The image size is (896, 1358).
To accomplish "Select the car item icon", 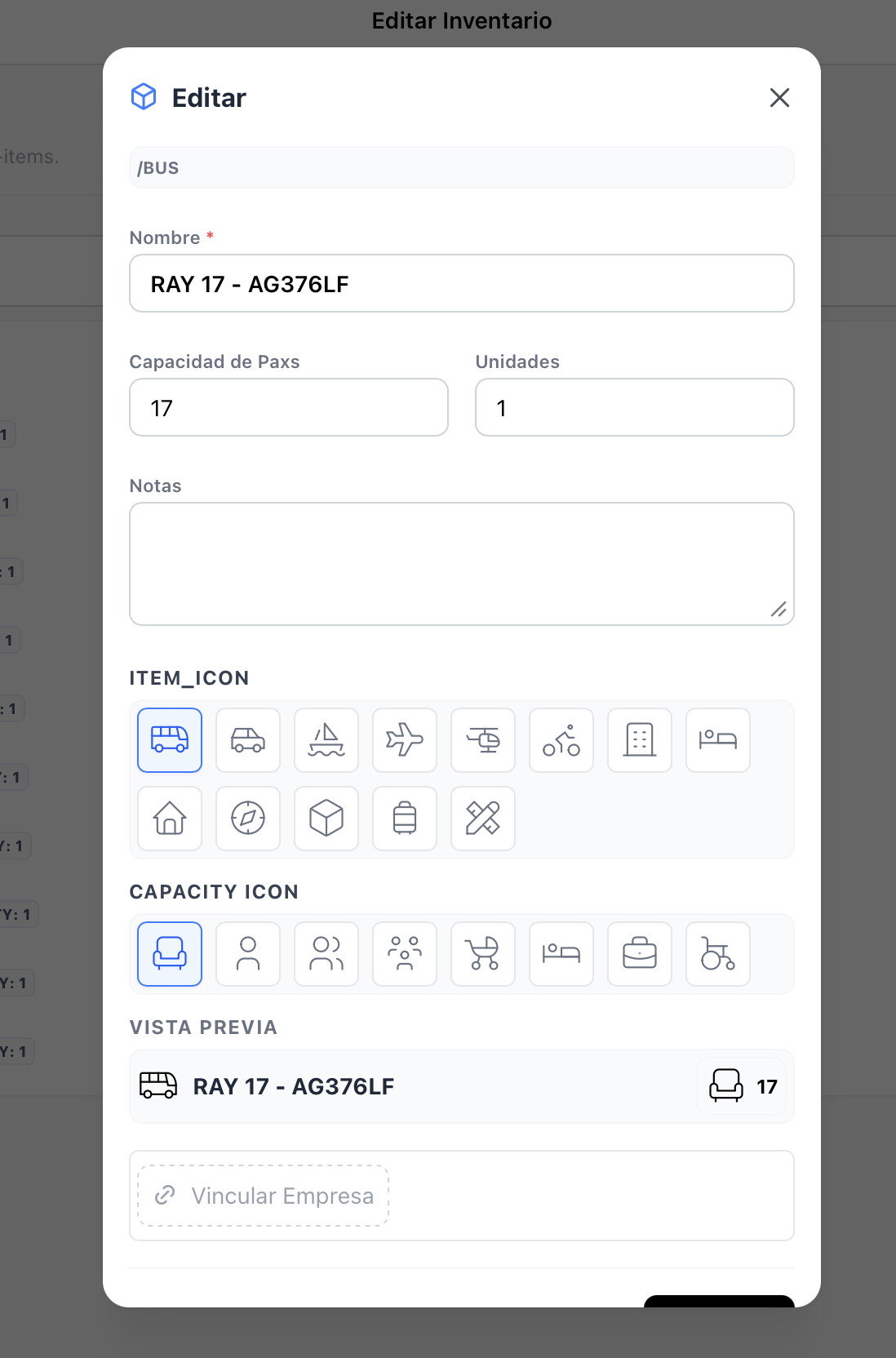I will click(248, 740).
